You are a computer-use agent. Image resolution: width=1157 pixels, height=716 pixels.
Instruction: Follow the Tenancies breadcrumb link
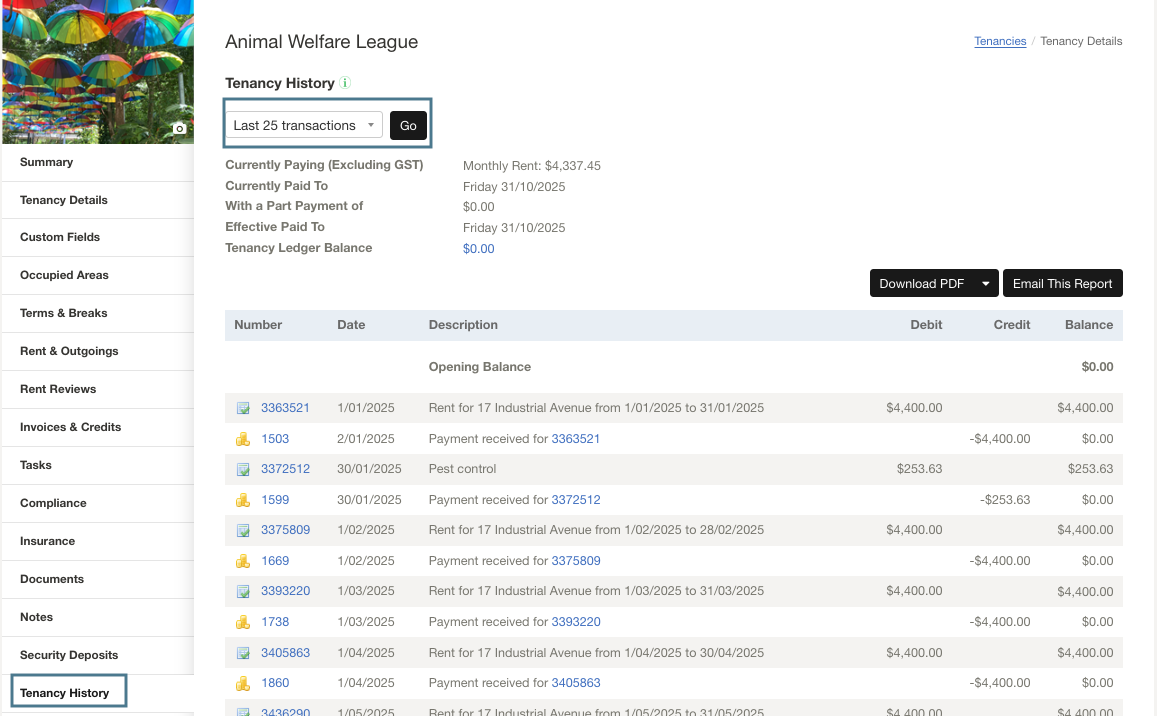1000,41
